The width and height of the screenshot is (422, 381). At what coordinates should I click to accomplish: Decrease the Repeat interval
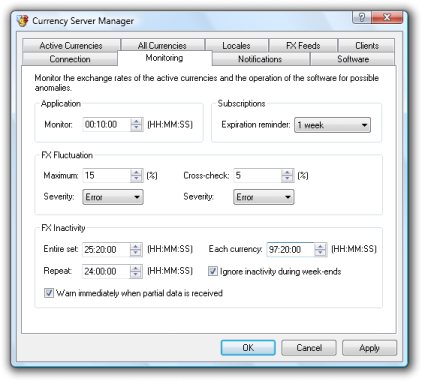[136, 275]
